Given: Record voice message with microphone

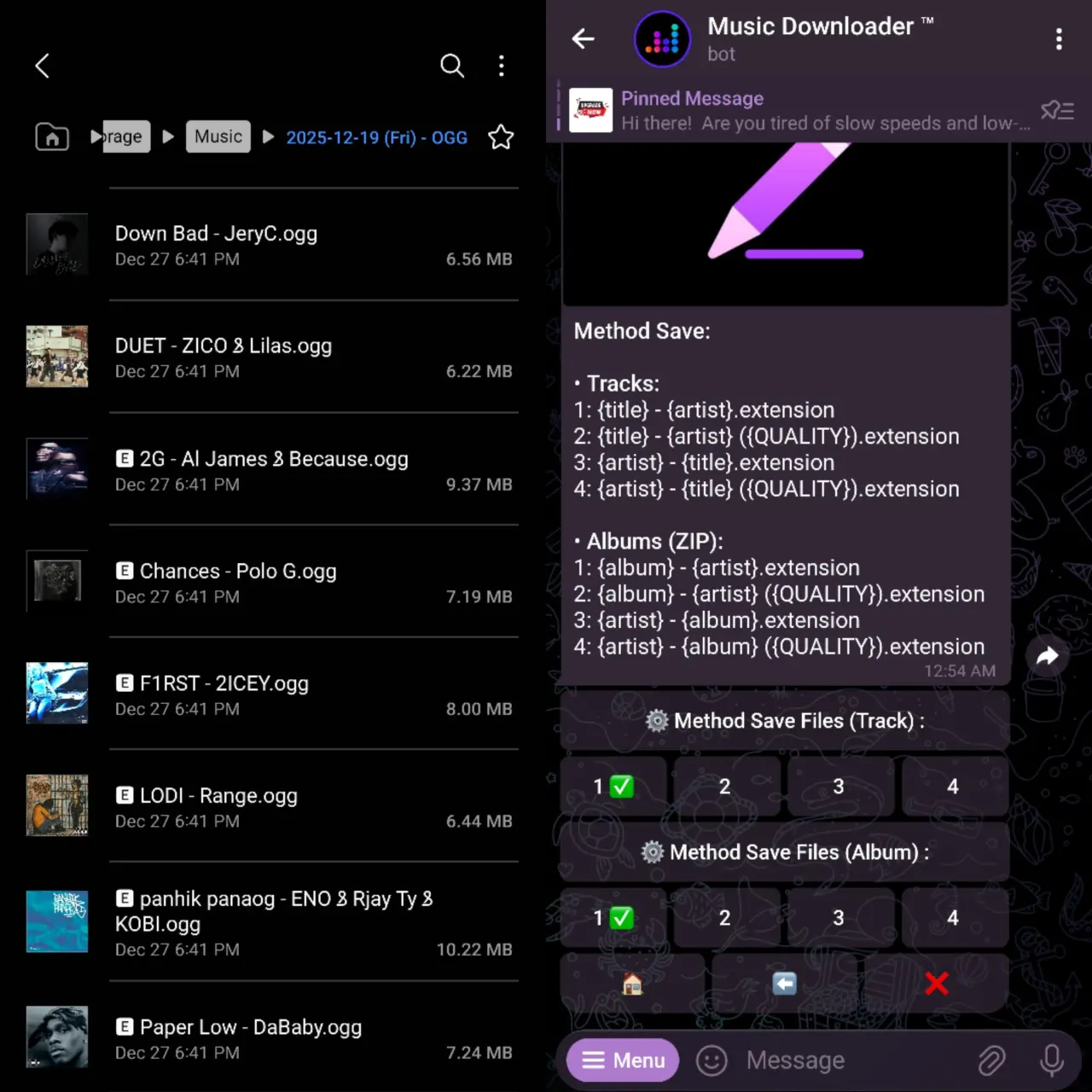Looking at the screenshot, I should tap(1052, 1060).
